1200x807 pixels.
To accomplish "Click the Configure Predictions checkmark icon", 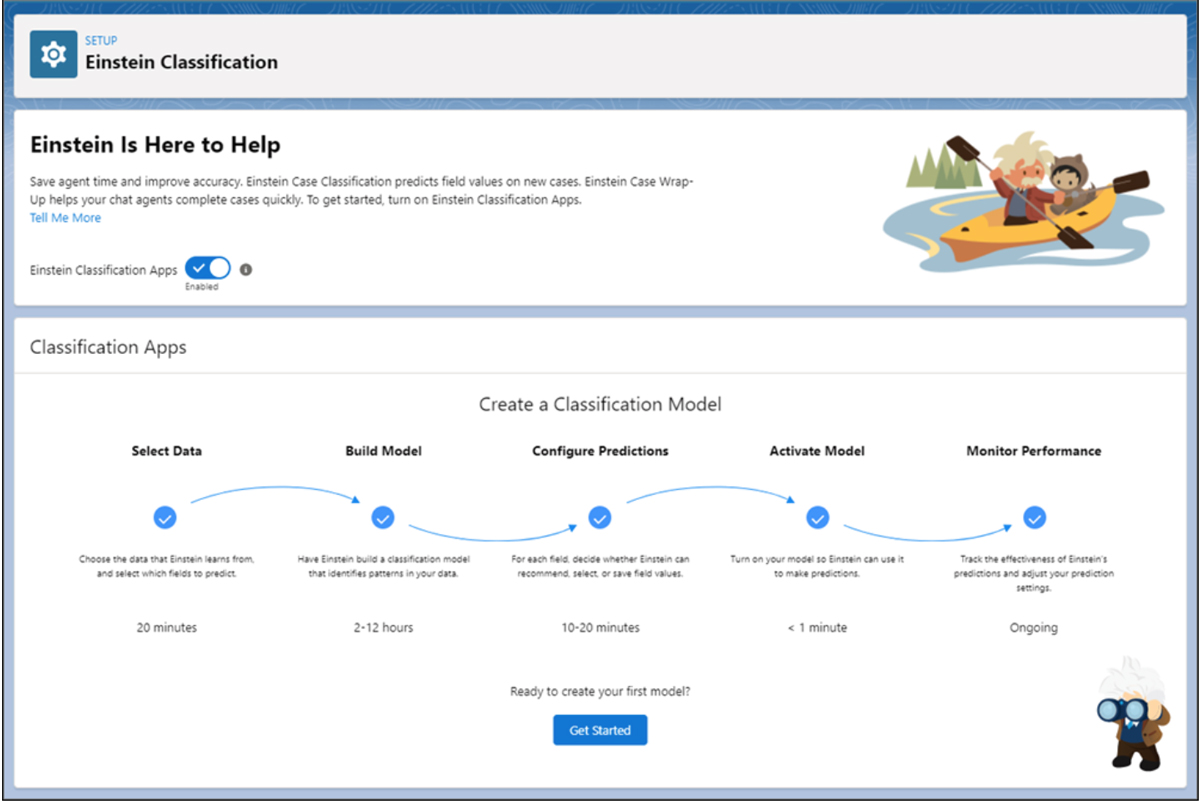I will [600, 518].
